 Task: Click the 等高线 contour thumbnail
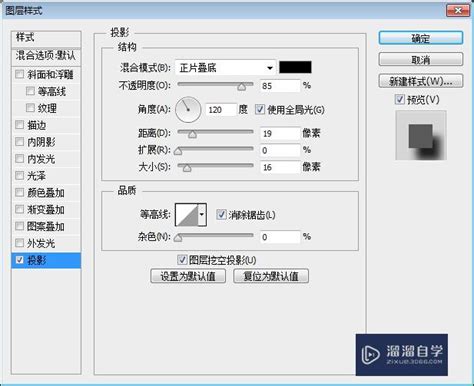coord(187,215)
